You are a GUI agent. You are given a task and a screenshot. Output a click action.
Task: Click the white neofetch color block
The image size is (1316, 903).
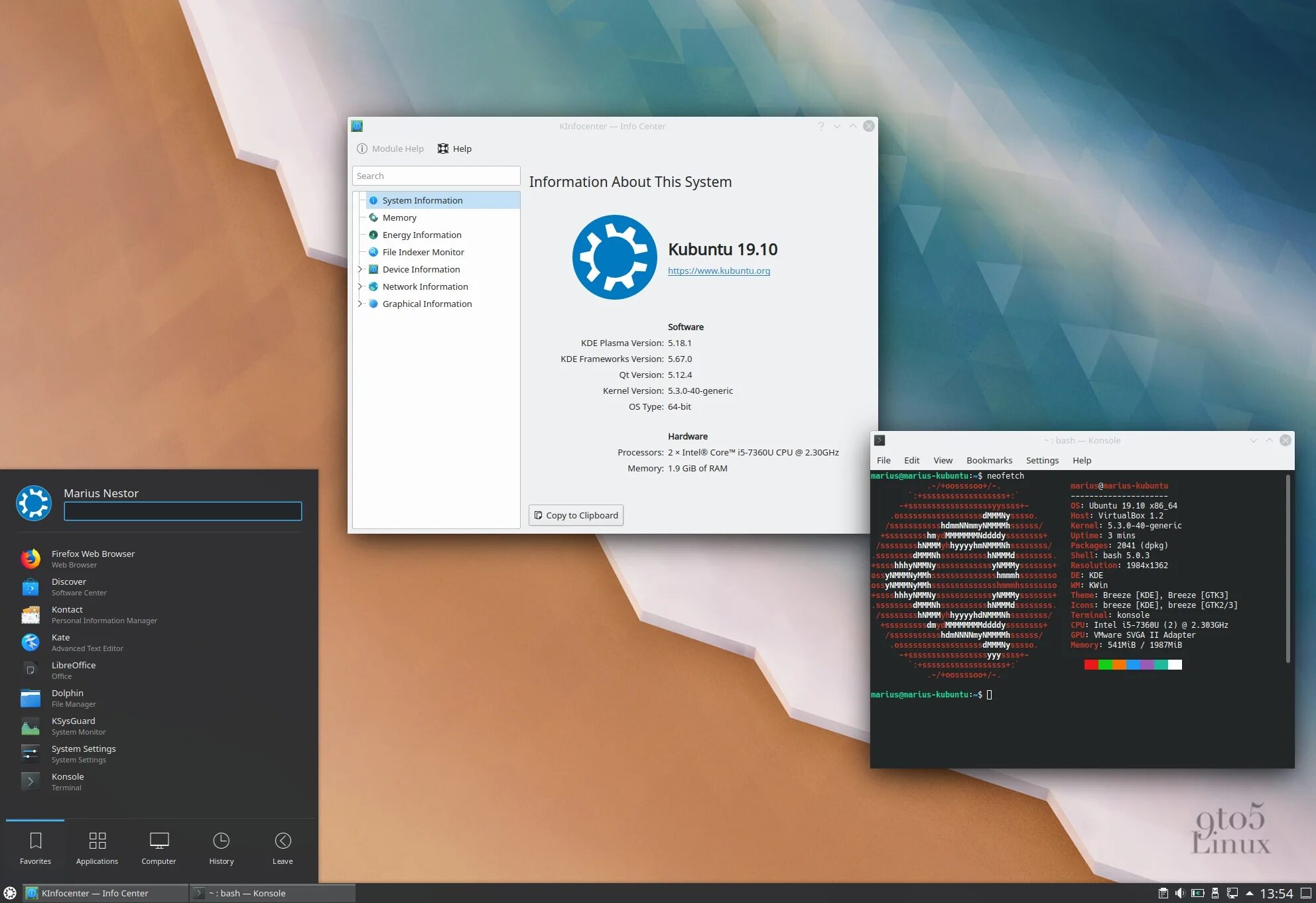[1175, 665]
